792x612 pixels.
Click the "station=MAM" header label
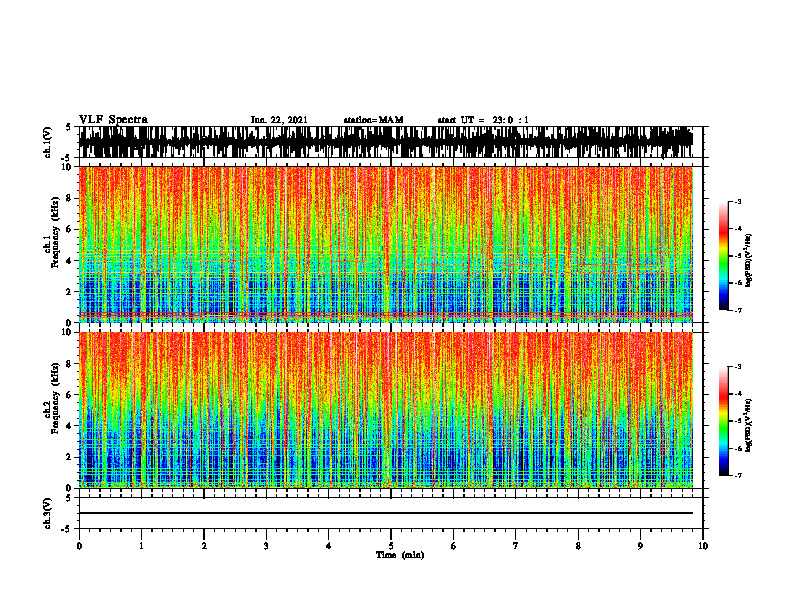pyautogui.click(x=373, y=120)
